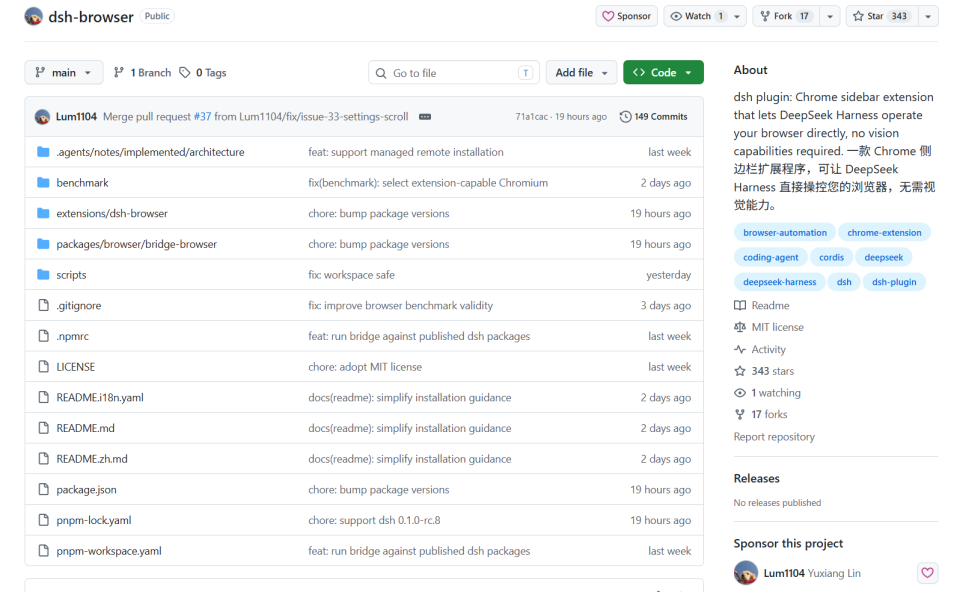Image resolution: width=960 pixels, height=592 pixels.
Task: View 17 forks list
Action: pos(761,414)
